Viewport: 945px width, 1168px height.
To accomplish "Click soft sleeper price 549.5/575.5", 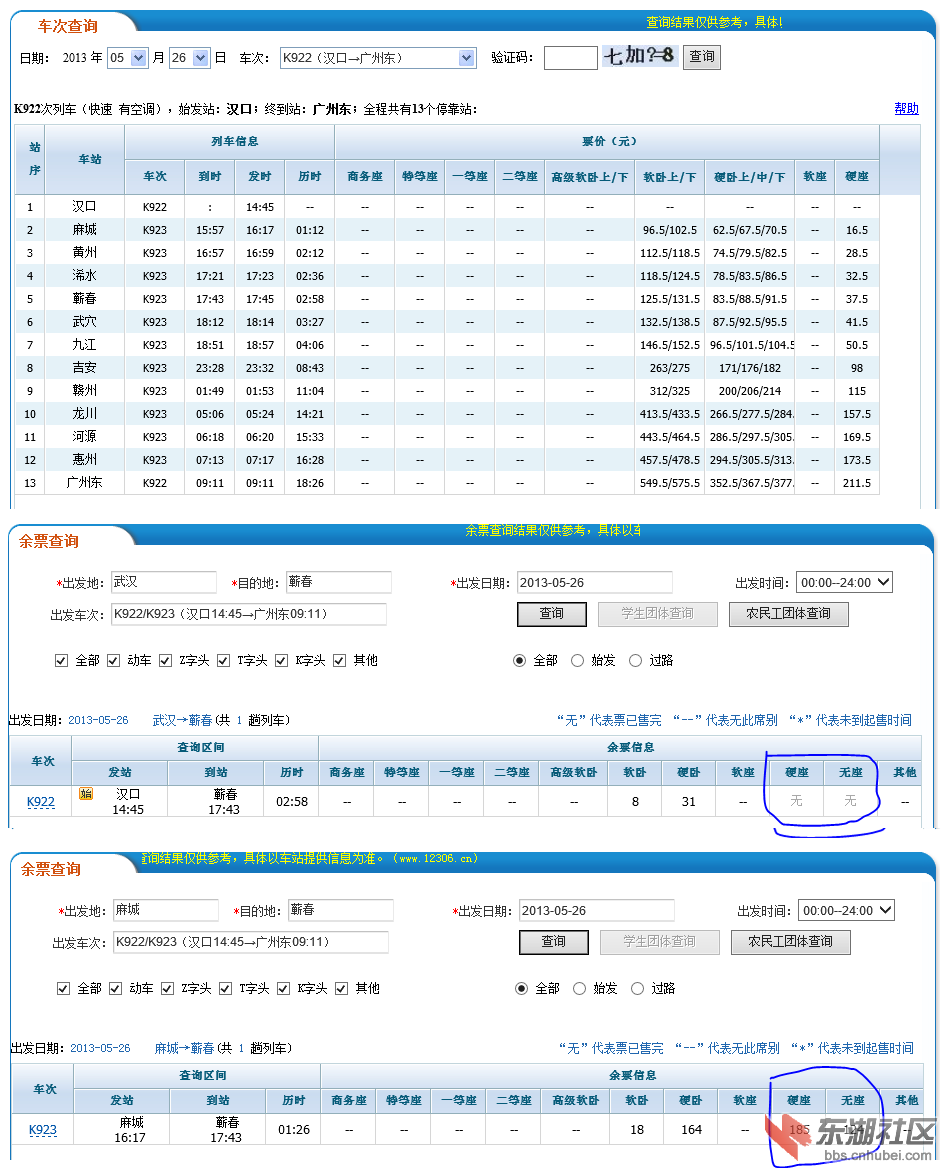I will tap(669, 483).
